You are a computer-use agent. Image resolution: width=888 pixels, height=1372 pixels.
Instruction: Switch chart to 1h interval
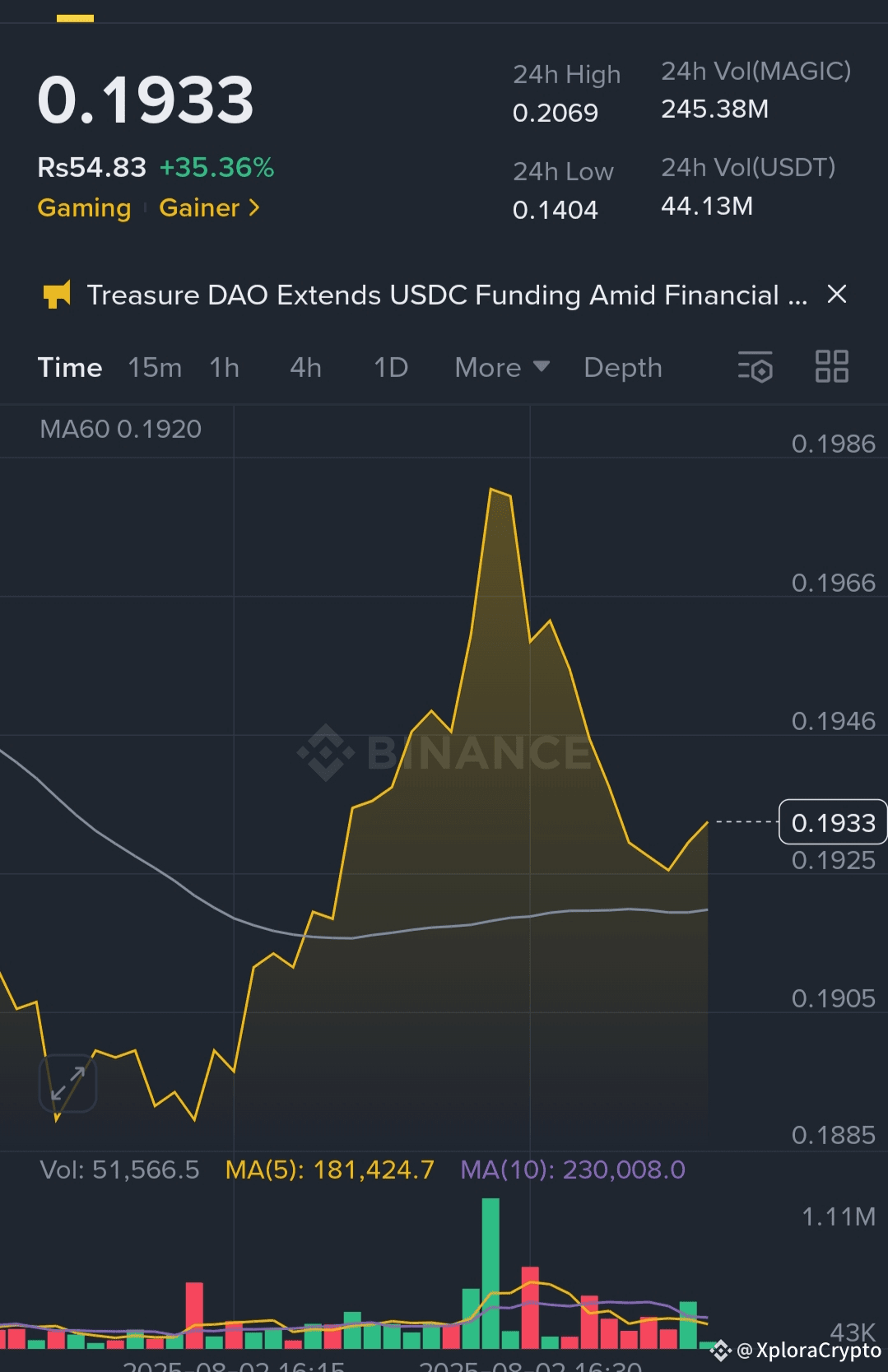[x=224, y=367]
